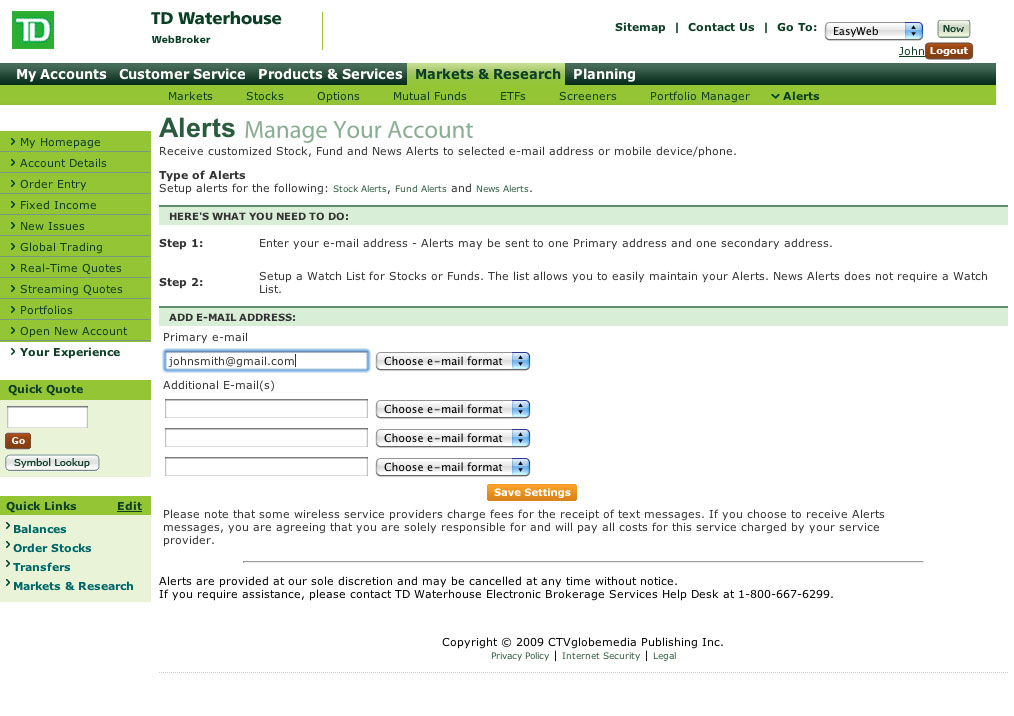The height and width of the screenshot is (716, 1014).
Task: Click the Symbol Lookup button
Action: tap(52, 462)
